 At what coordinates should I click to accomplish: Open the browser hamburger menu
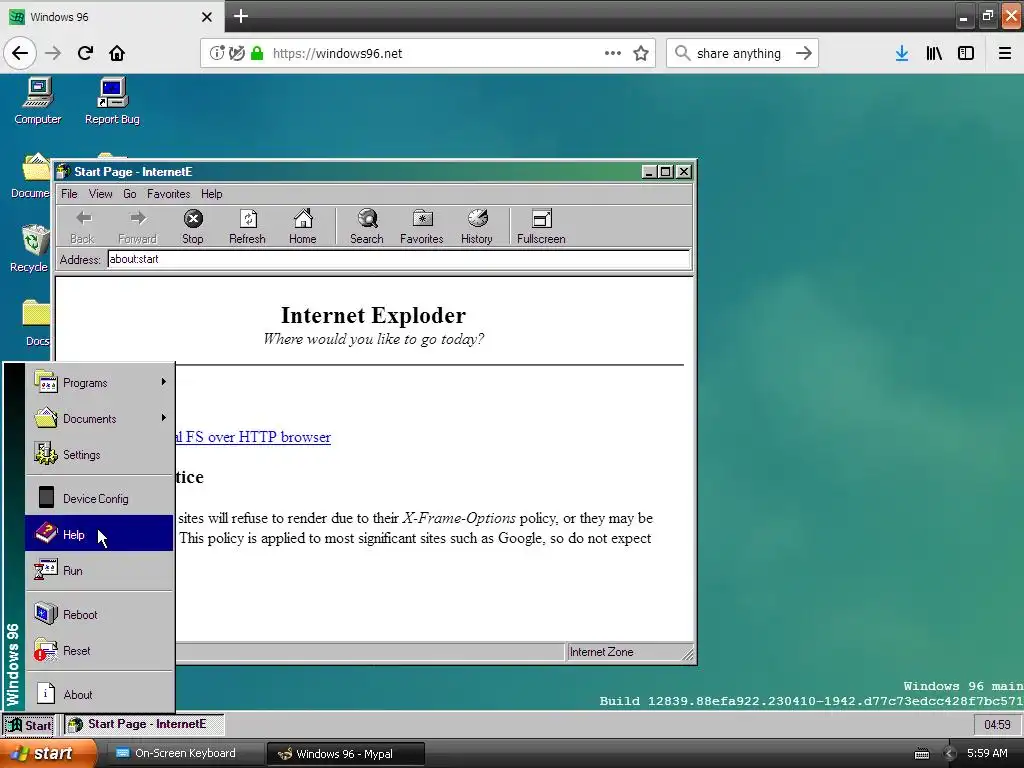click(1005, 53)
